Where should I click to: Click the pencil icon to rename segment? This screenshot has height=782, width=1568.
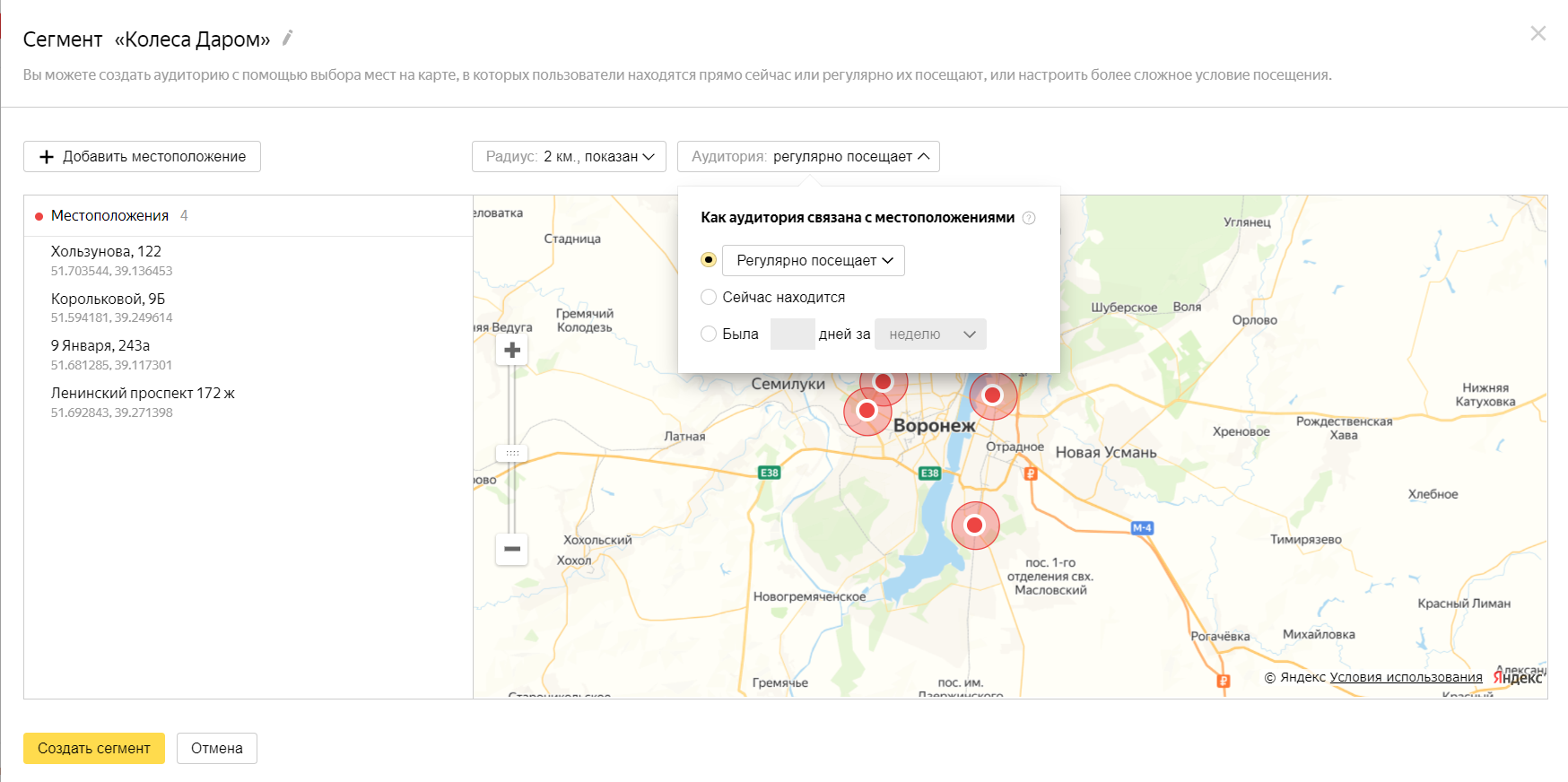(x=287, y=38)
